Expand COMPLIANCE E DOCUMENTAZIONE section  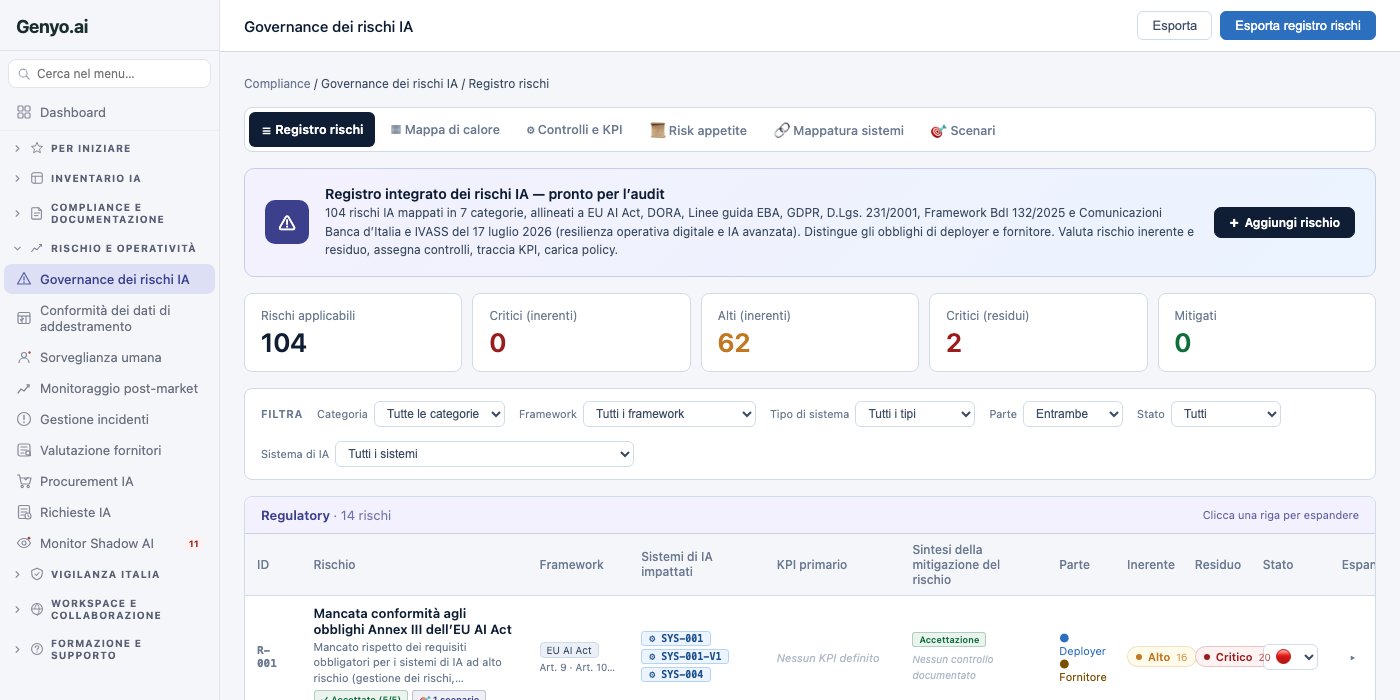point(17,213)
